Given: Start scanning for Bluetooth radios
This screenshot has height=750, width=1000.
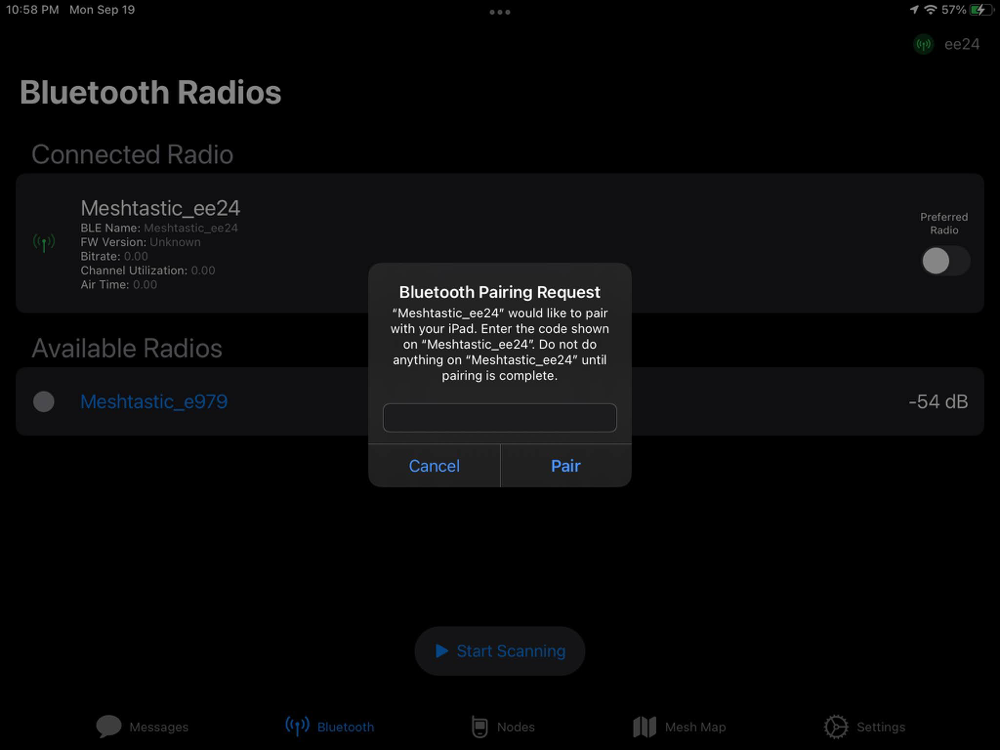Looking at the screenshot, I should point(499,651).
